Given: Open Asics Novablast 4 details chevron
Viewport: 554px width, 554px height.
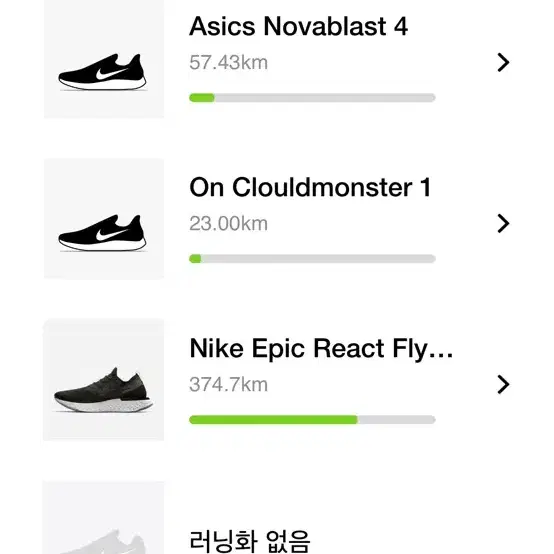Looking at the screenshot, I should click(x=503, y=63).
